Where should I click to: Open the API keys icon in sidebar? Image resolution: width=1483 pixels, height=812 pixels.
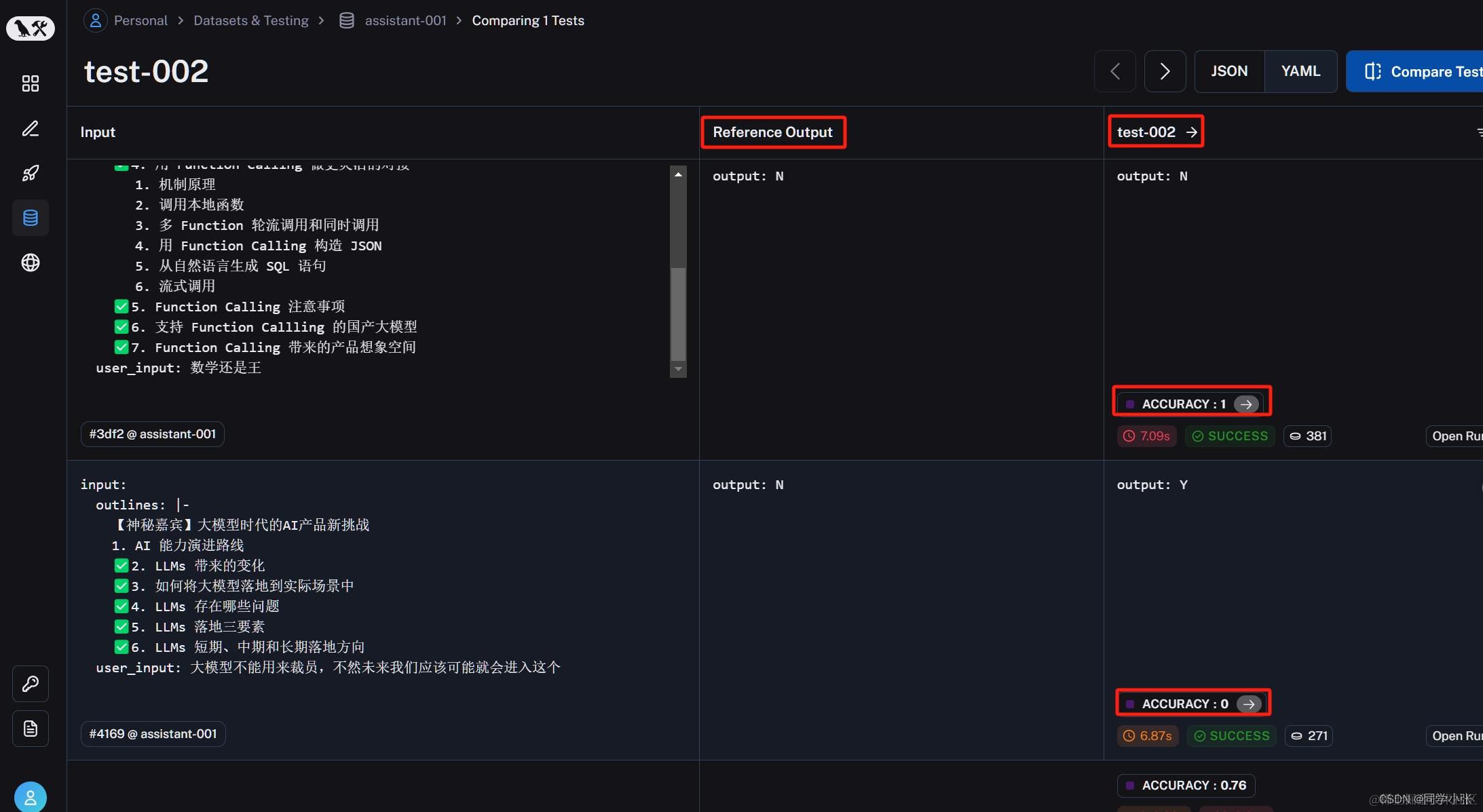pos(31,684)
